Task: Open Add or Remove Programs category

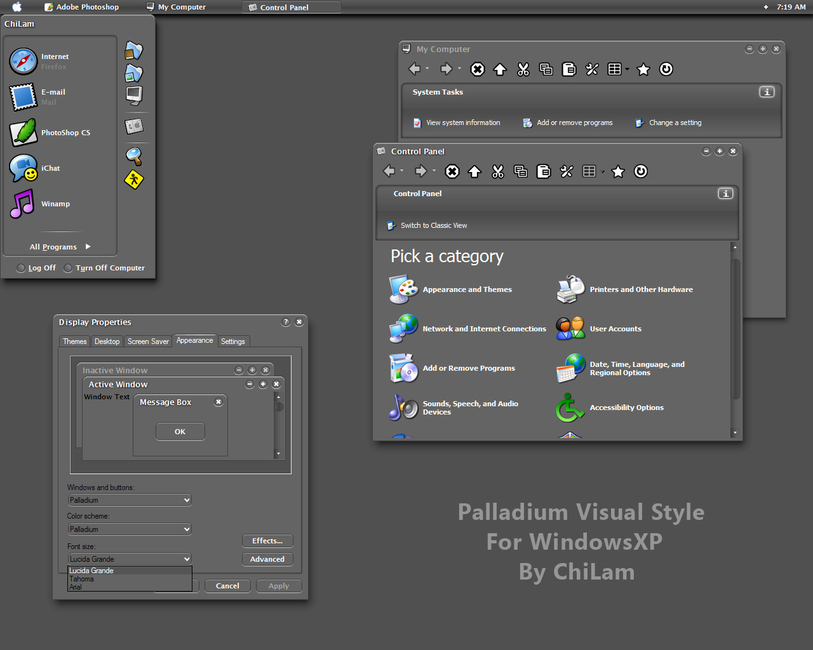Action: (452, 368)
